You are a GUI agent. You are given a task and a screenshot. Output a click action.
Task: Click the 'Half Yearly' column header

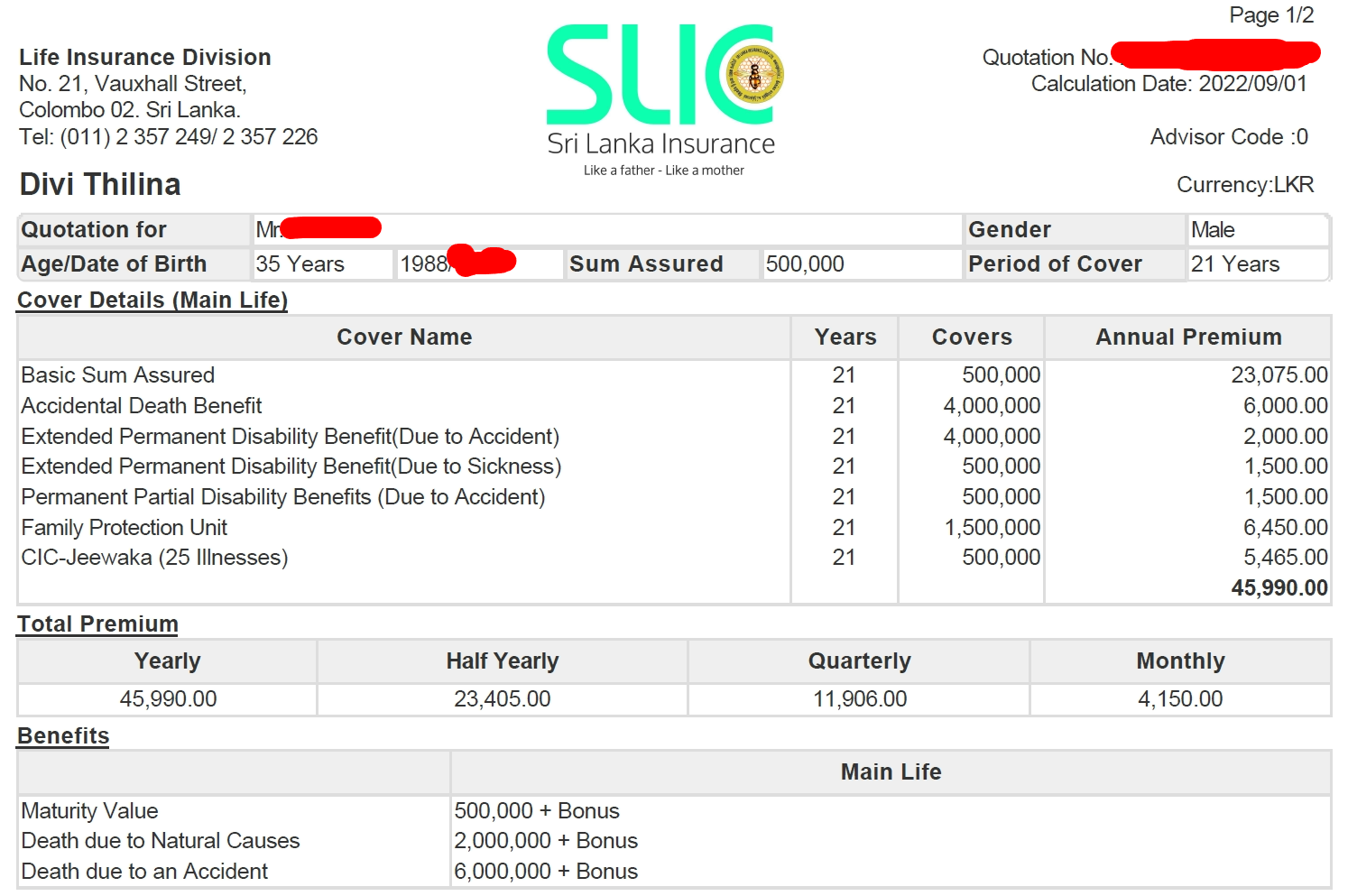pyautogui.click(x=503, y=661)
